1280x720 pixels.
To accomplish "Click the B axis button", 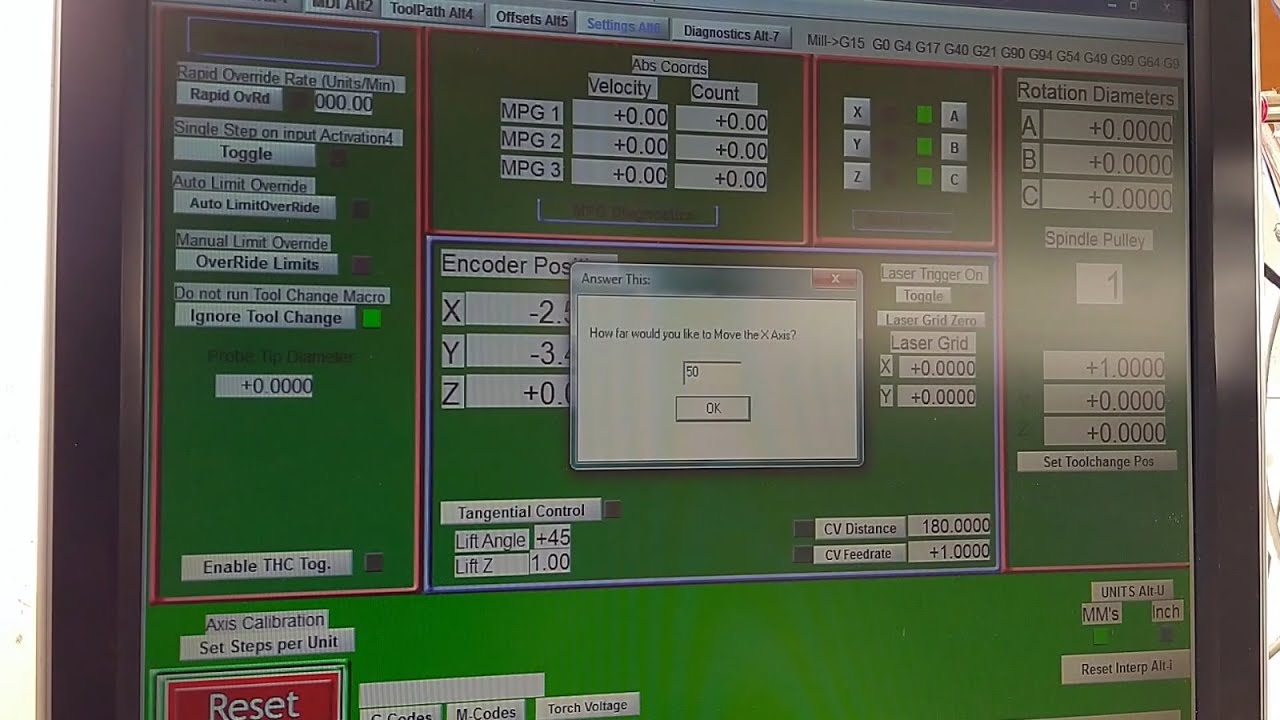I will tap(953, 148).
